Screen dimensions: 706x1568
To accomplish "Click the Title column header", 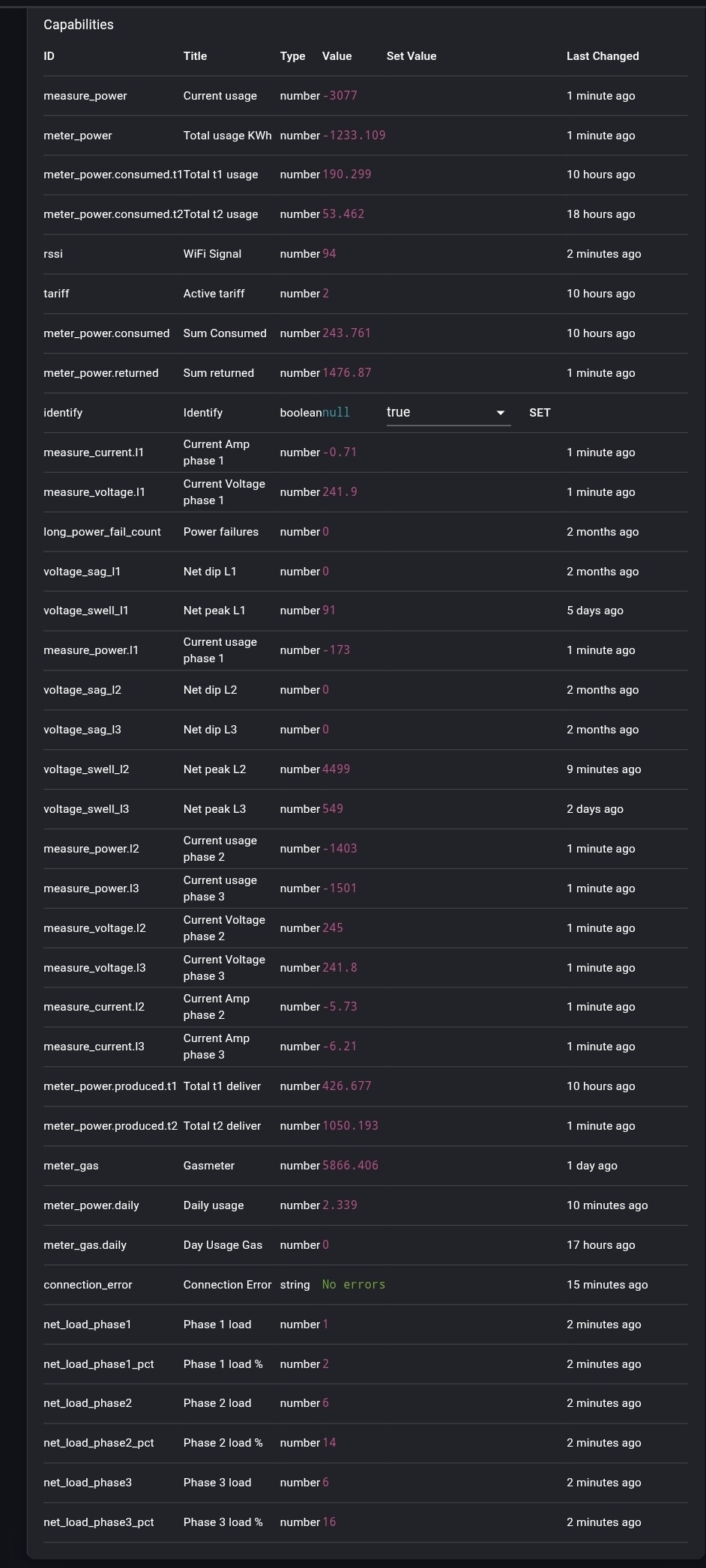I will pos(195,56).
